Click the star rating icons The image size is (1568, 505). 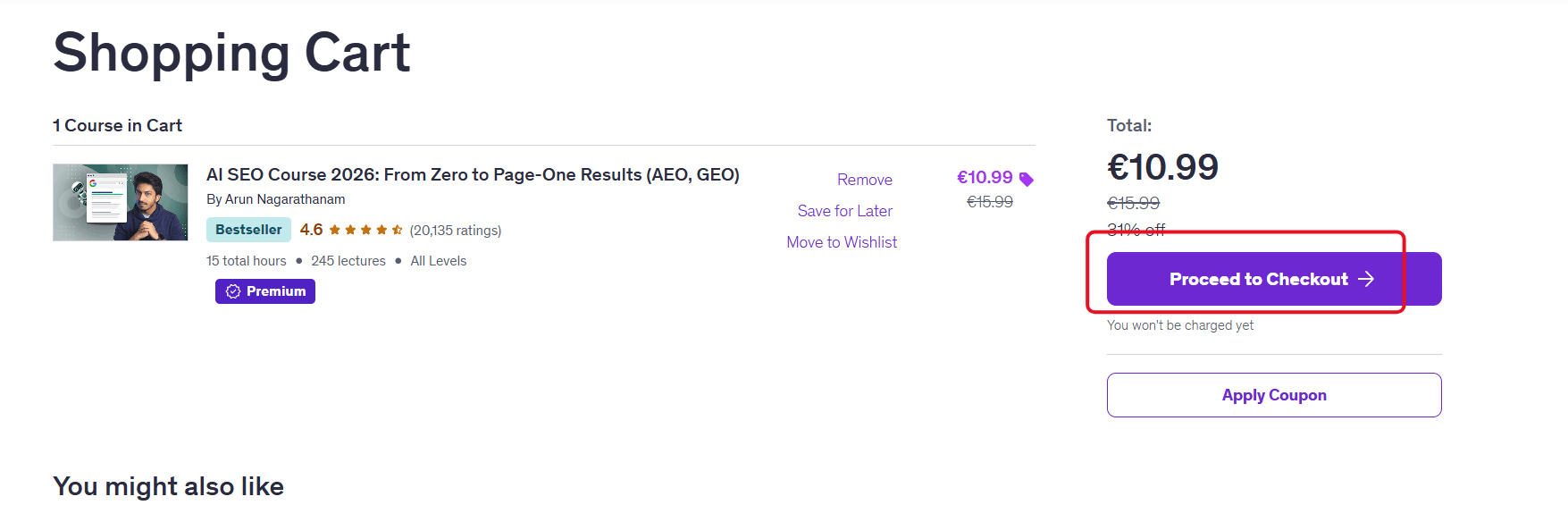pyautogui.click(x=365, y=230)
